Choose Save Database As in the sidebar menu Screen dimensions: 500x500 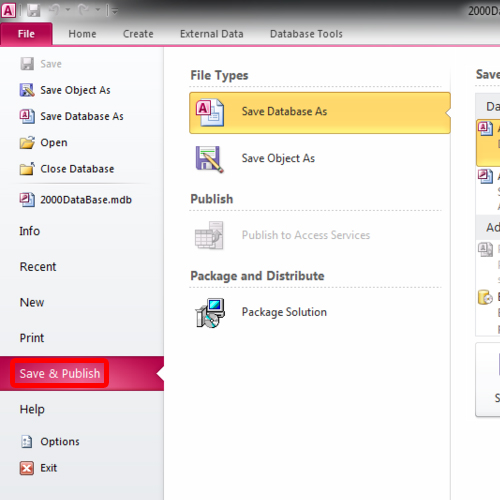tap(82, 116)
